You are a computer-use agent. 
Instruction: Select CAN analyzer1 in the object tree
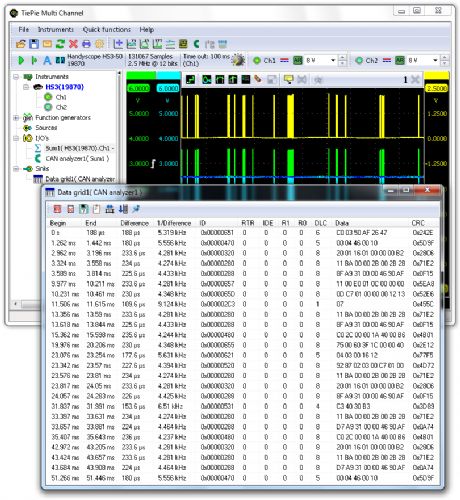(x=77, y=158)
